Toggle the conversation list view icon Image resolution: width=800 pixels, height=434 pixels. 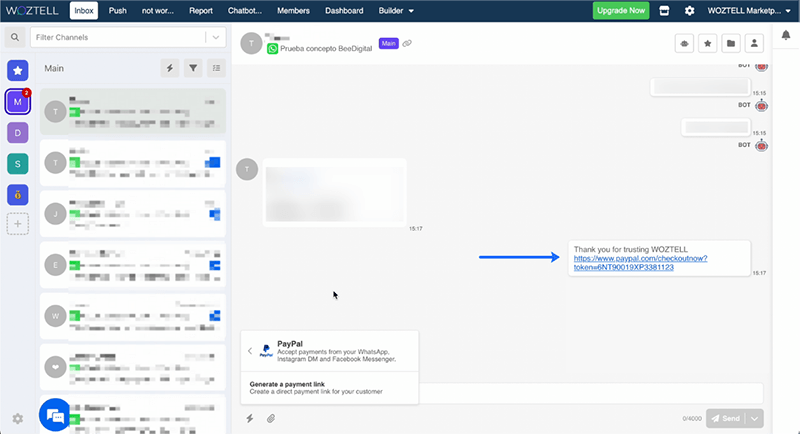(x=216, y=68)
